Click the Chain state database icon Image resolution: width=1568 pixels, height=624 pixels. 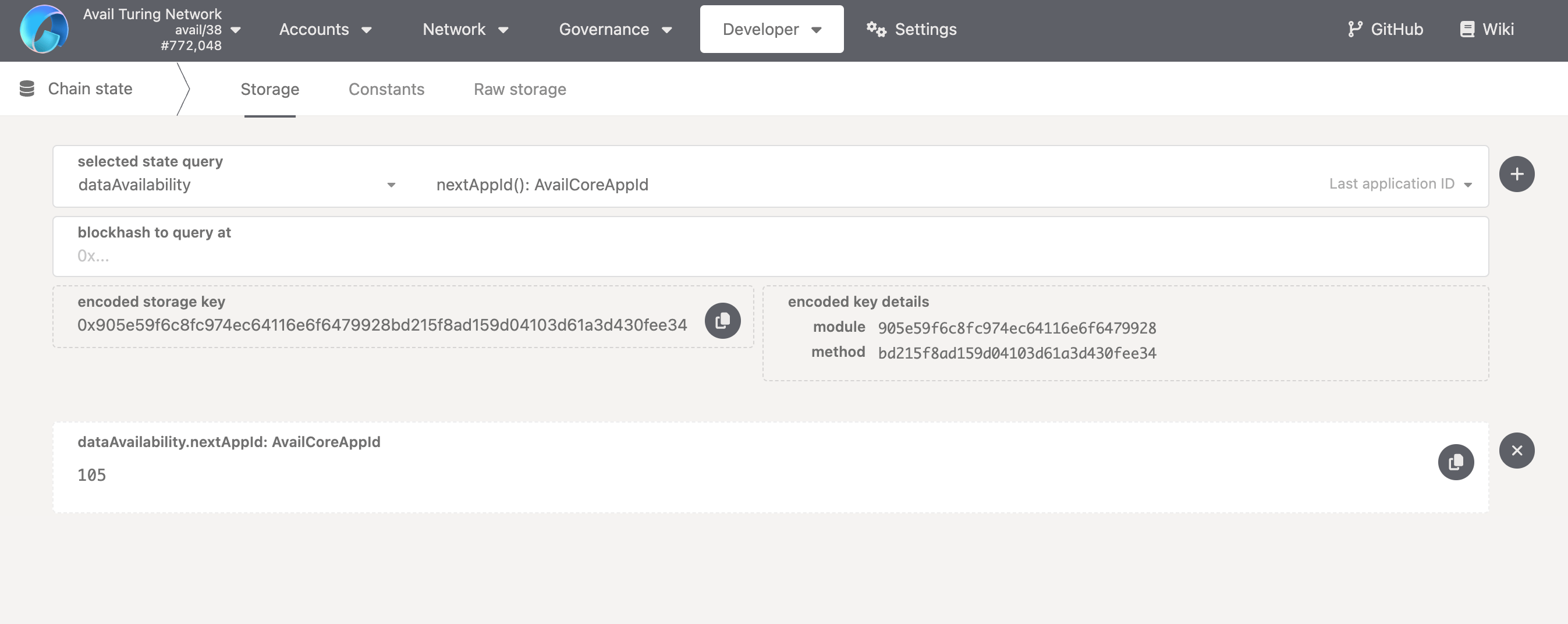(27, 89)
